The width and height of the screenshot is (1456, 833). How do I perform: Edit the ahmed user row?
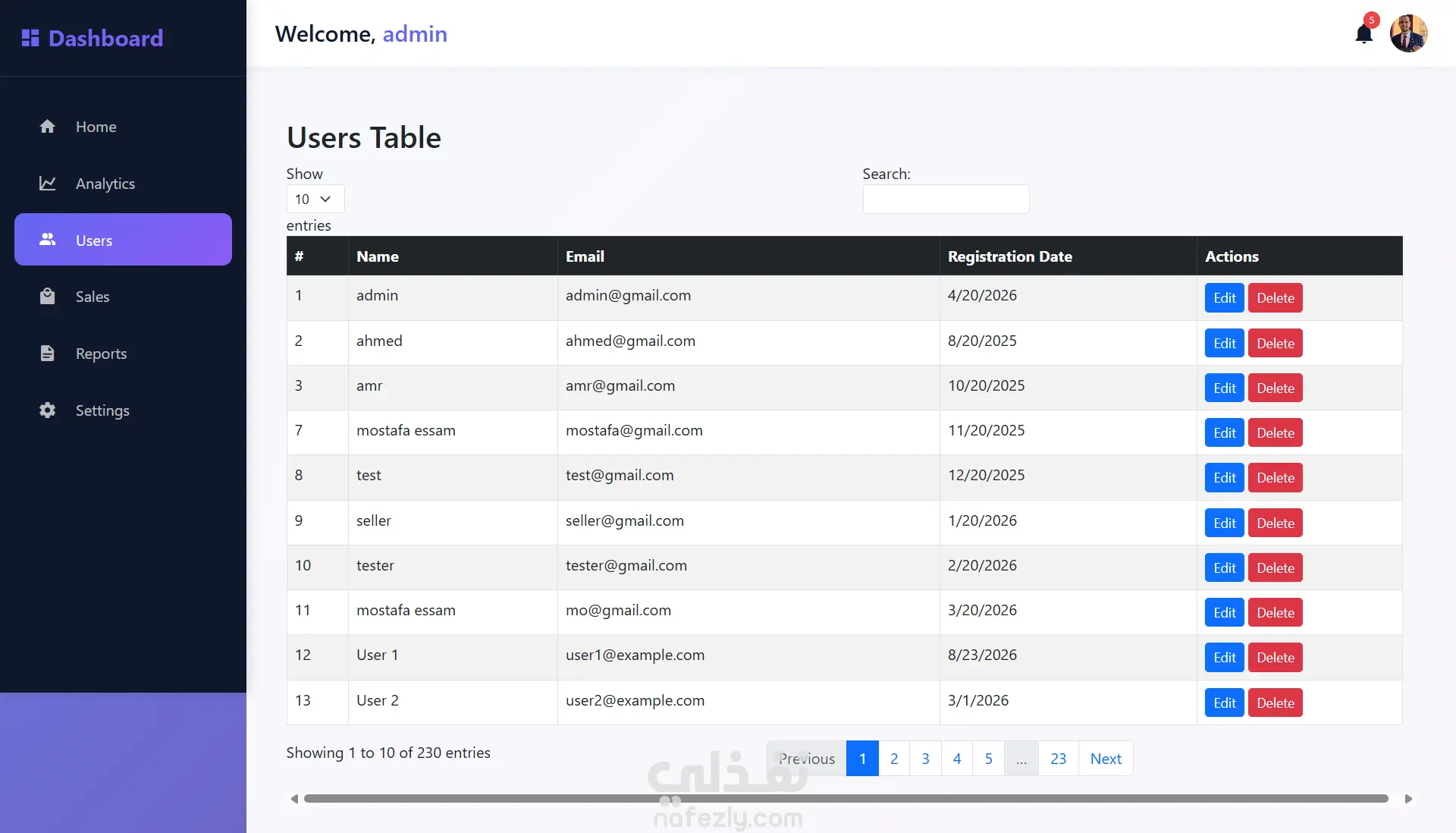click(1225, 343)
